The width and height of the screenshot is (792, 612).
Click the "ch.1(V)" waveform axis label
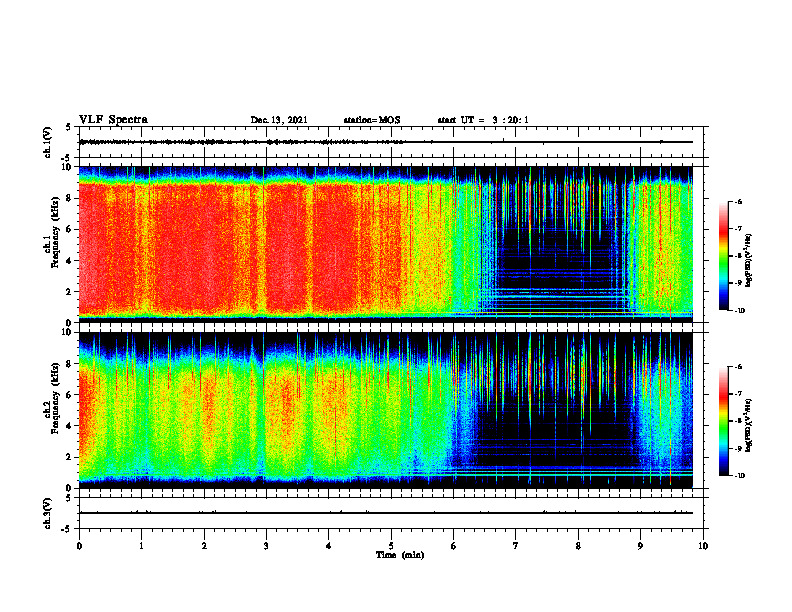click(x=48, y=142)
